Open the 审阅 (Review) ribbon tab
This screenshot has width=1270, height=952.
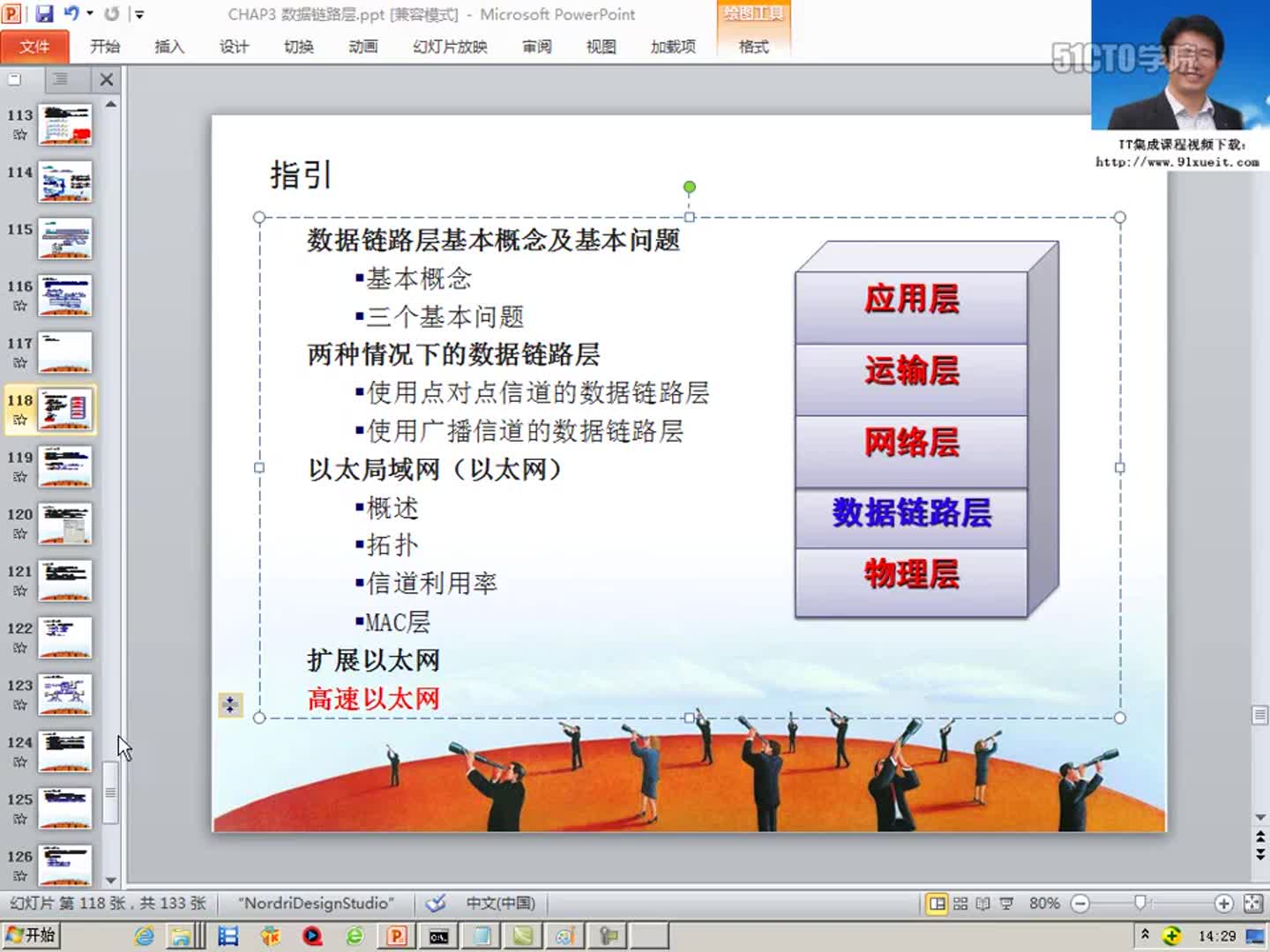click(x=536, y=46)
